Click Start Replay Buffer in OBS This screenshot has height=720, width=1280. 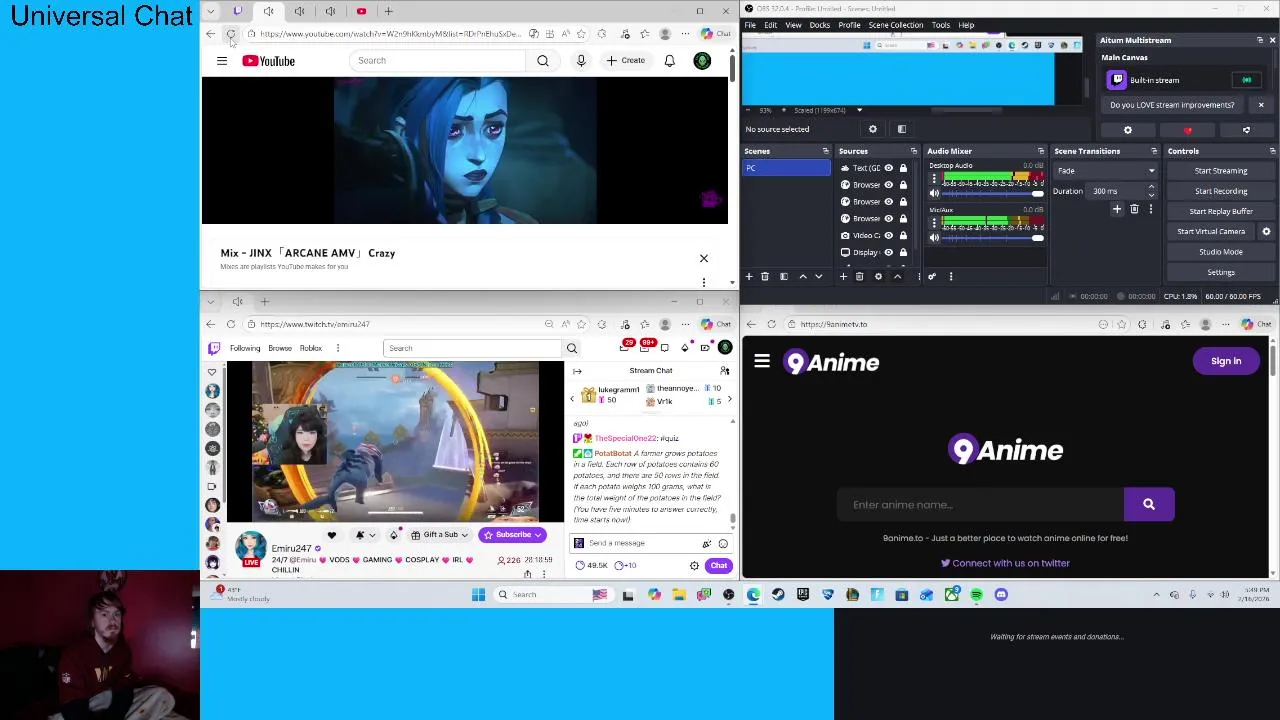(1220, 211)
